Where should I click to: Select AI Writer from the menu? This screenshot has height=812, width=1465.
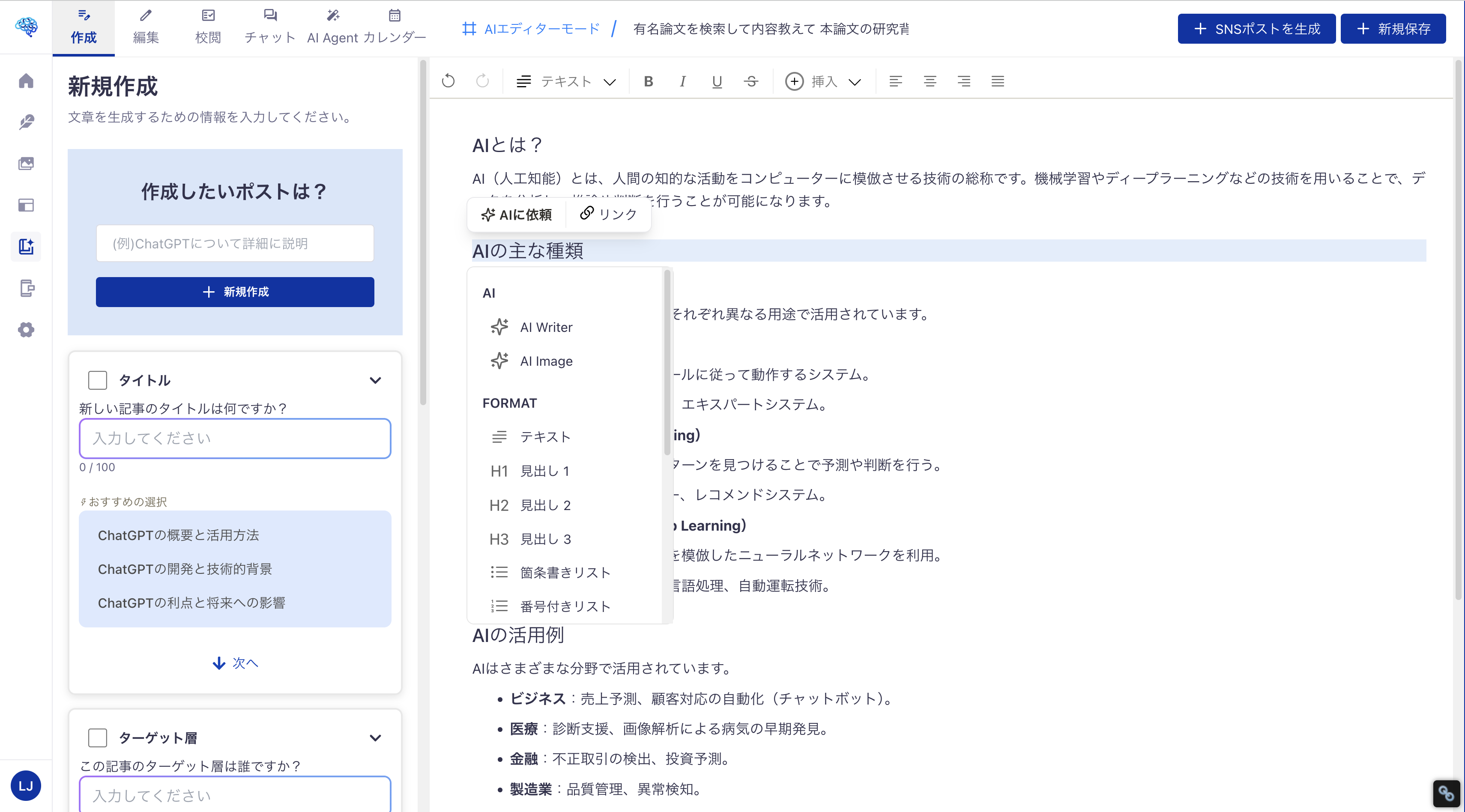pos(546,328)
